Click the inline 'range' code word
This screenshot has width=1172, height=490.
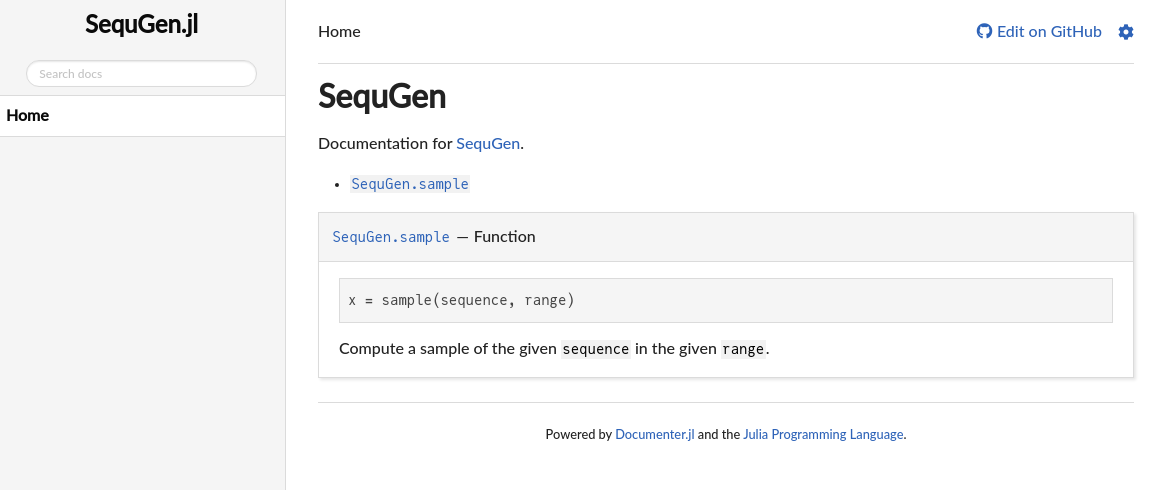[743, 349]
